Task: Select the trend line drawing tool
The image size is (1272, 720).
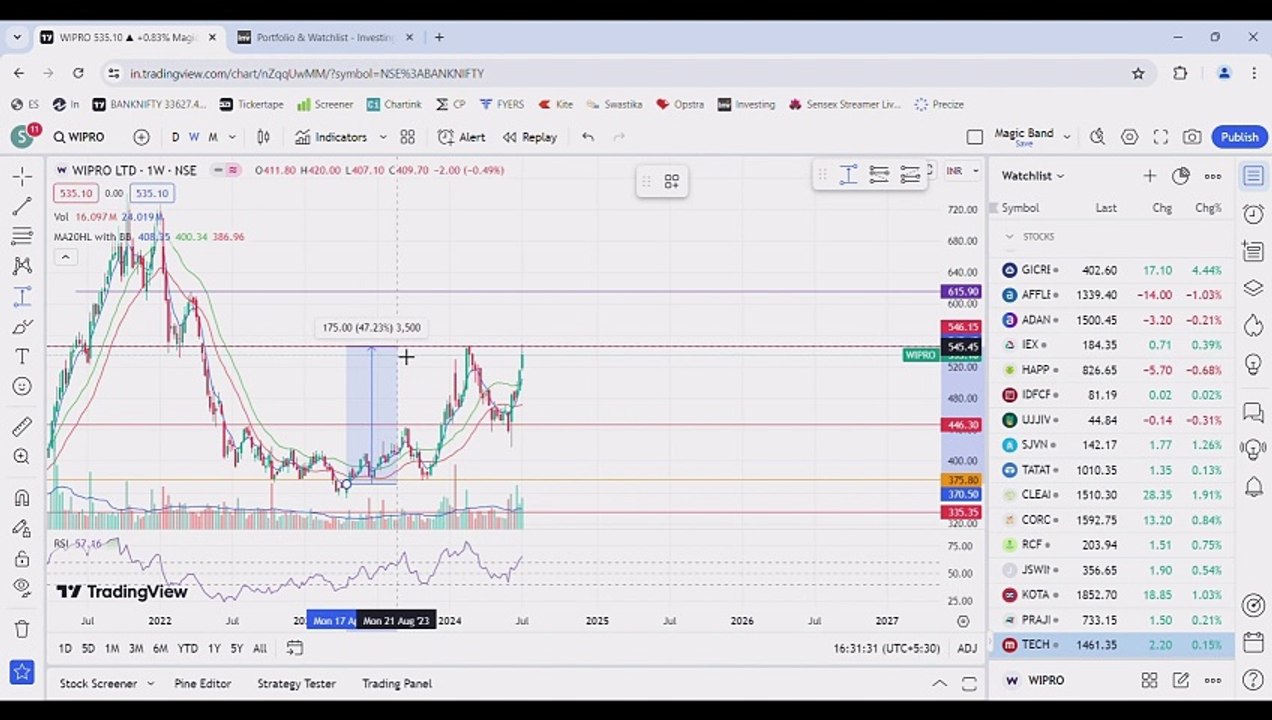Action: pos(21,206)
